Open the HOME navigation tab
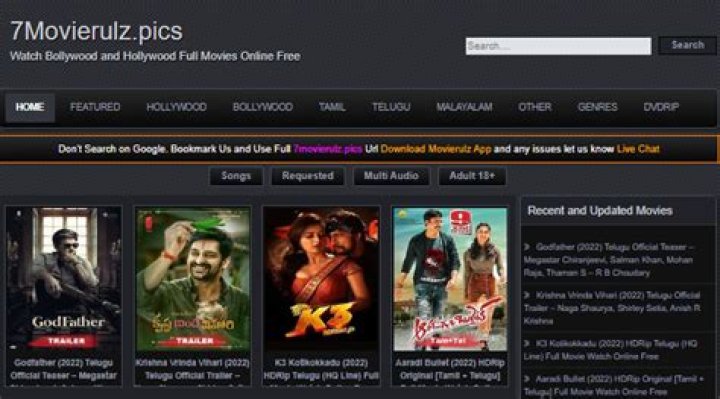 (30, 107)
